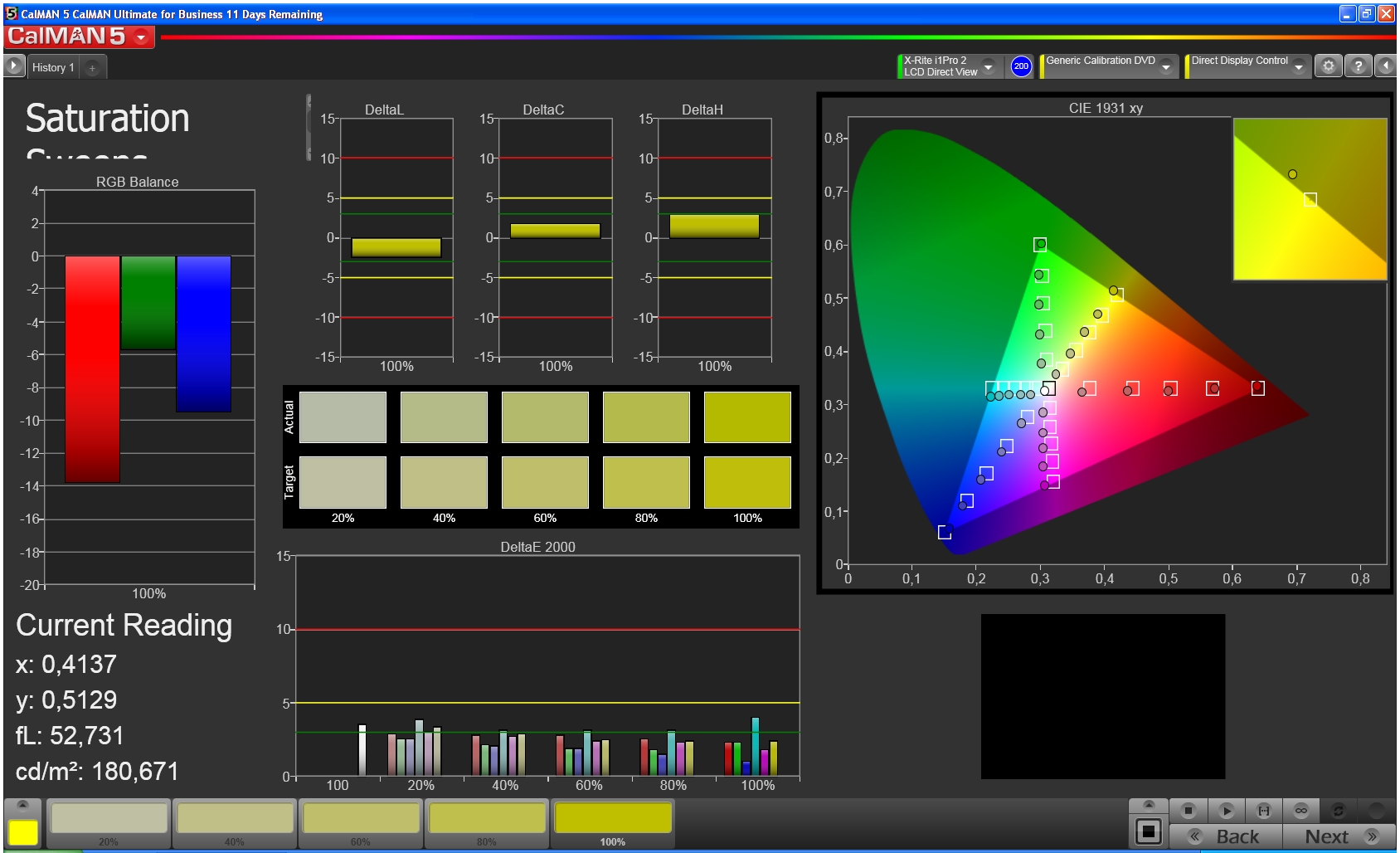Click the yellow color selector square bottom-left
This screenshot has height=853, width=1400.
pos(23,832)
